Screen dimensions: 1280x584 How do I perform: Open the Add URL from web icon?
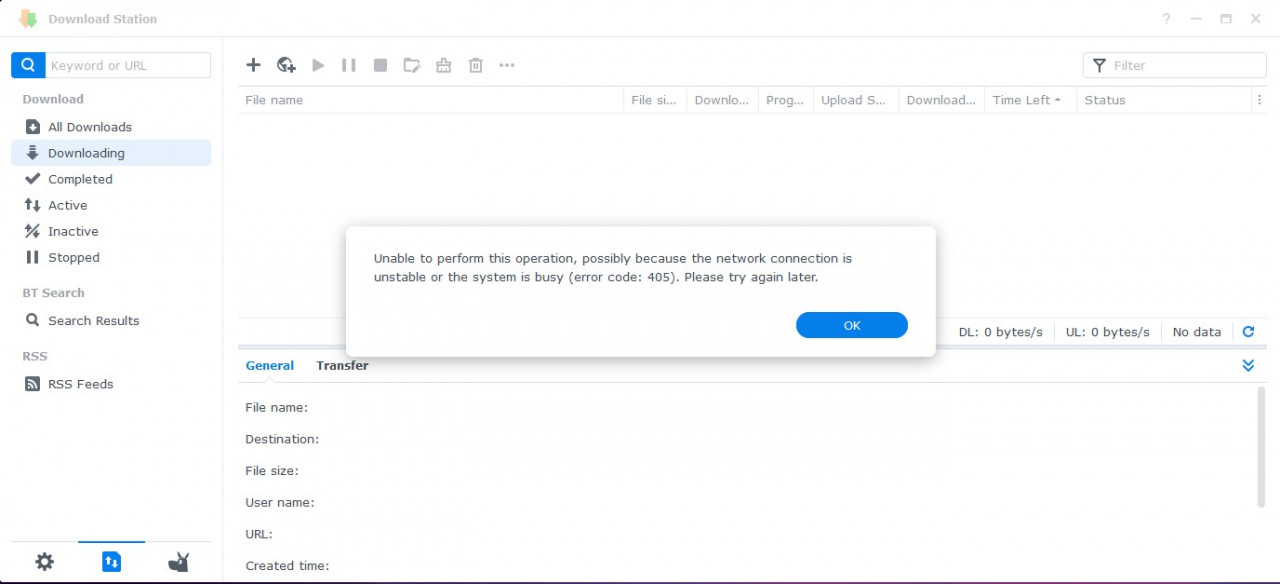(x=286, y=65)
